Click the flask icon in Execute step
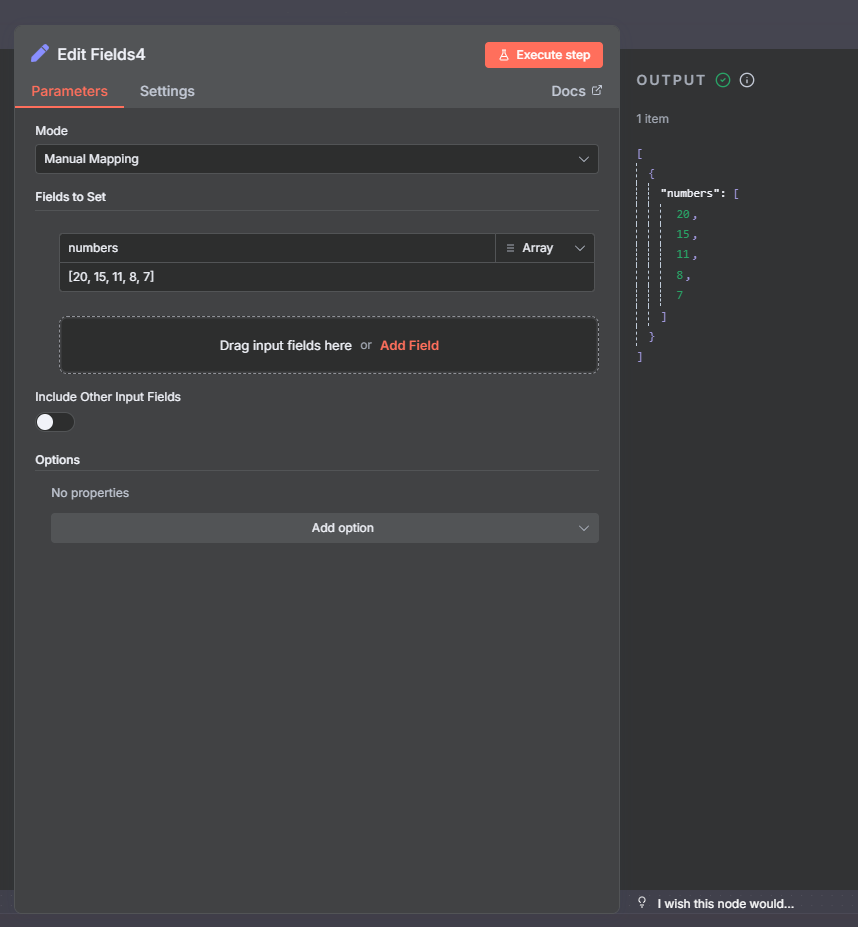Screen dimensions: 858x927 [504, 55]
